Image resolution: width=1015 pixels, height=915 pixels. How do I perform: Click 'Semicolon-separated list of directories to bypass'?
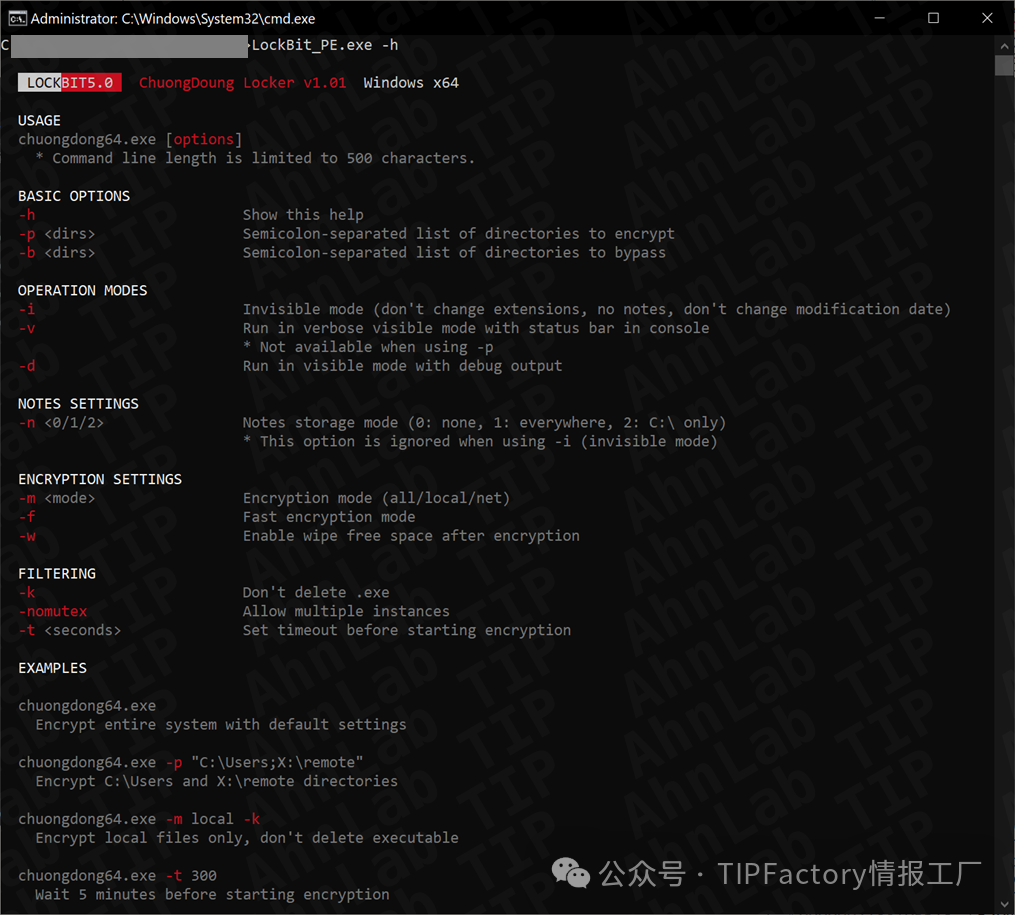point(454,252)
